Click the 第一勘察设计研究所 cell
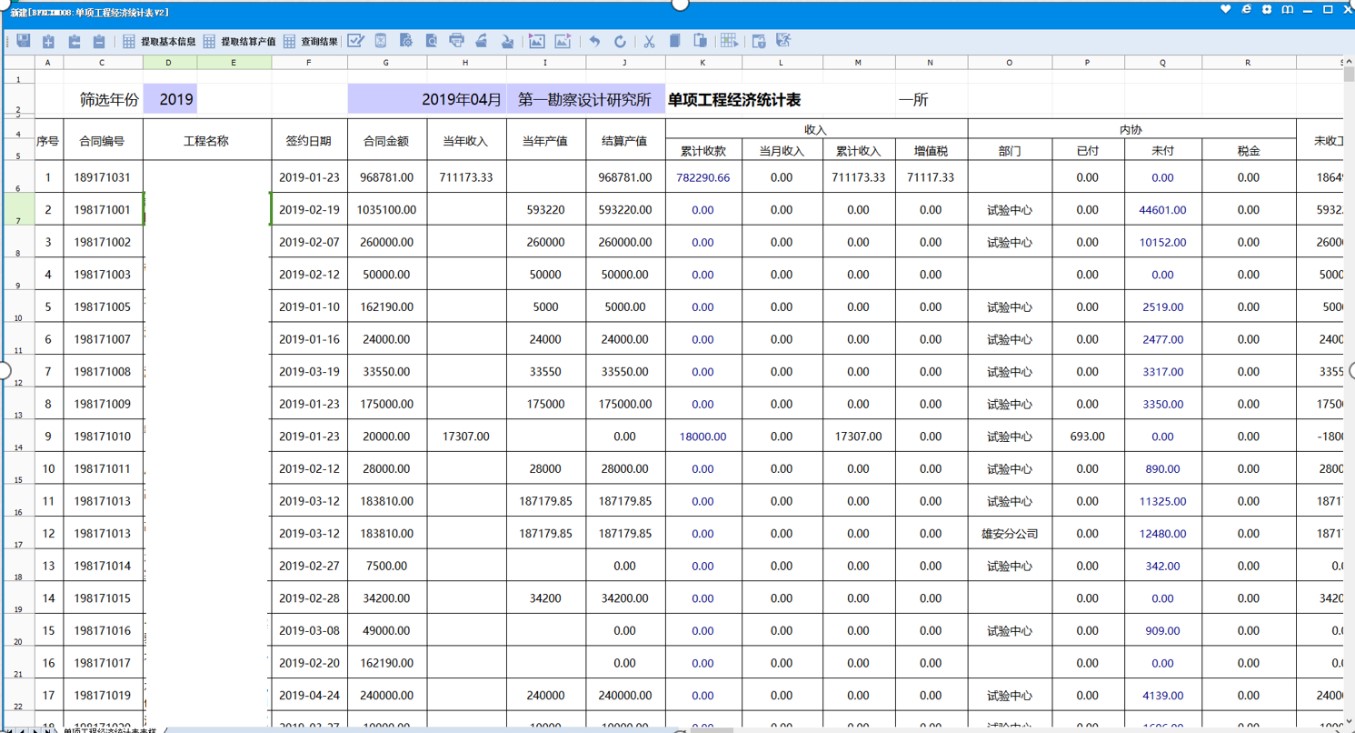This screenshot has height=733, width=1355. pyautogui.click(x=585, y=100)
